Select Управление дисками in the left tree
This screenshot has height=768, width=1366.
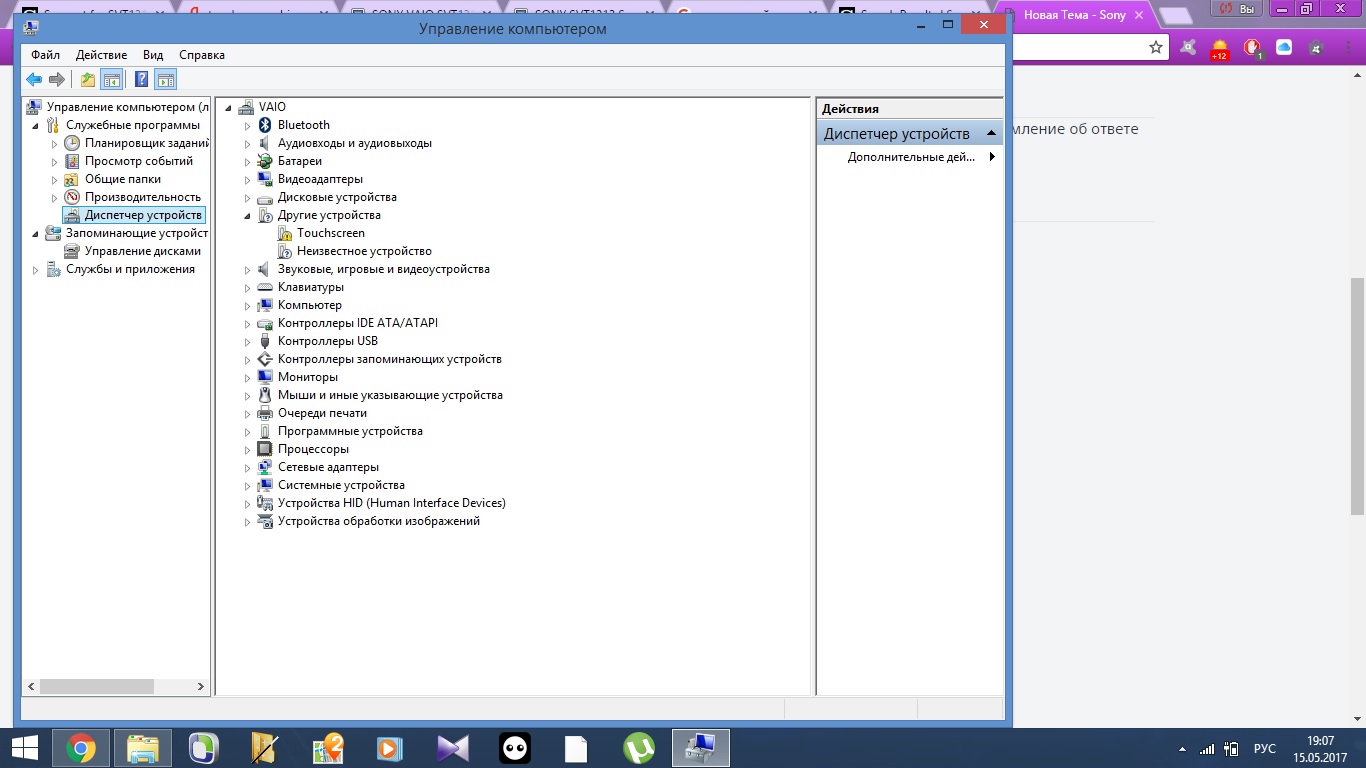(142, 251)
